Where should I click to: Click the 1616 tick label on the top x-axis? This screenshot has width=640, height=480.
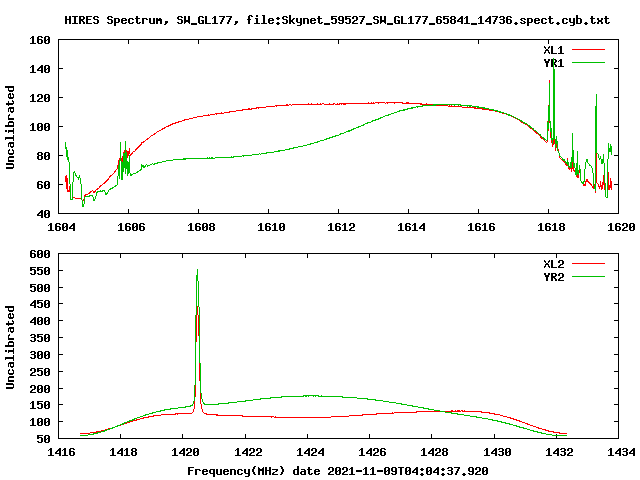point(481,227)
